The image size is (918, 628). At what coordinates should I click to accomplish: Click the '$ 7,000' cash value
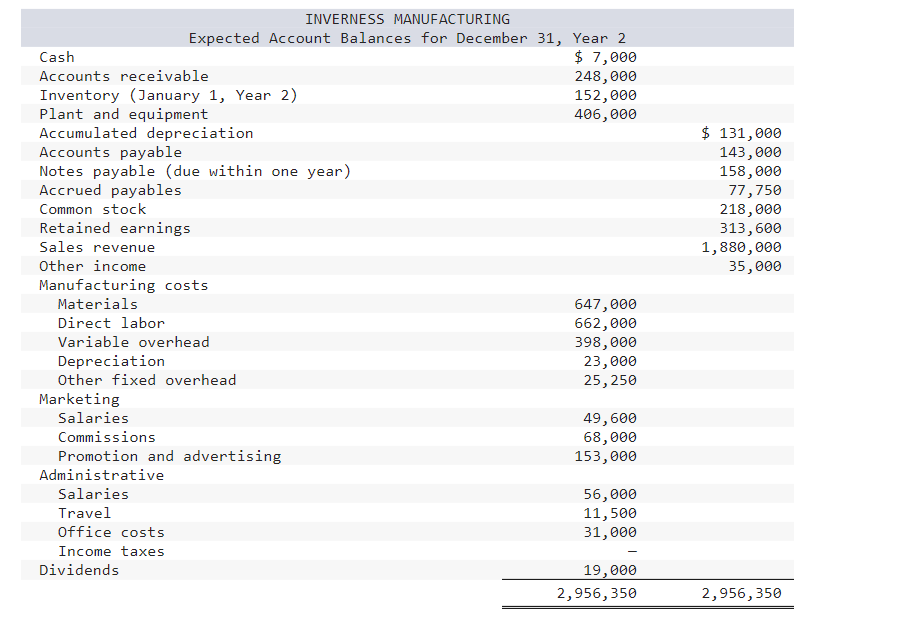point(605,57)
